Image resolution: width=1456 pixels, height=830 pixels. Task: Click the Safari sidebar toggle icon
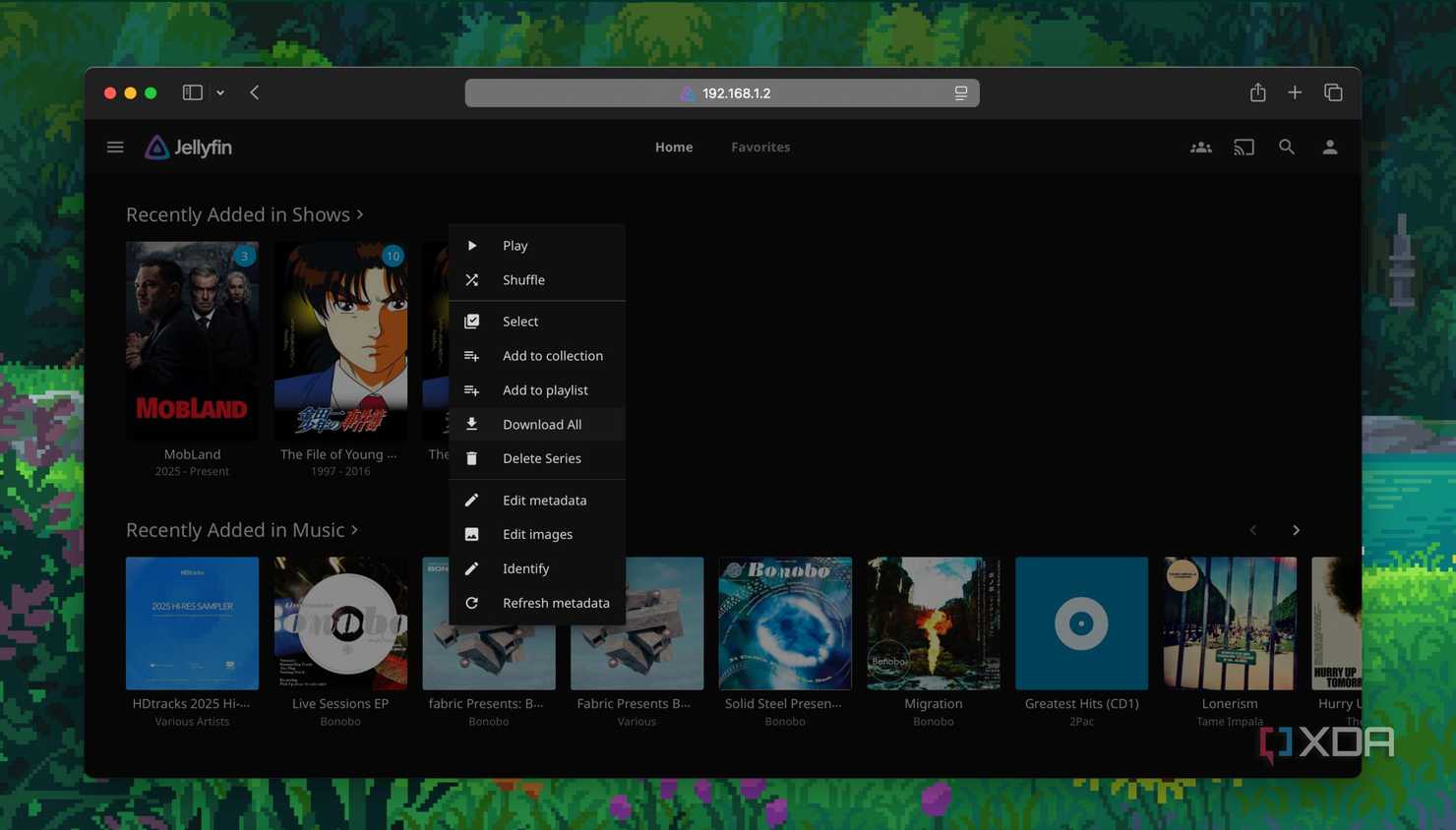pos(193,92)
